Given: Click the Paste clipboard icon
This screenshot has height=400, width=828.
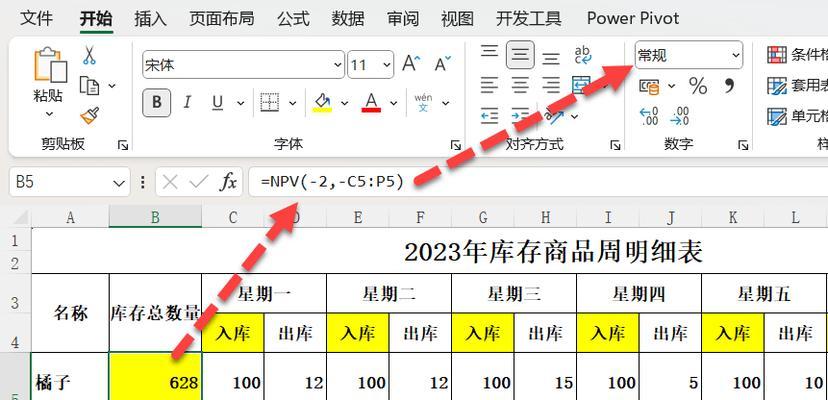Looking at the screenshot, I should (x=51, y=65).
